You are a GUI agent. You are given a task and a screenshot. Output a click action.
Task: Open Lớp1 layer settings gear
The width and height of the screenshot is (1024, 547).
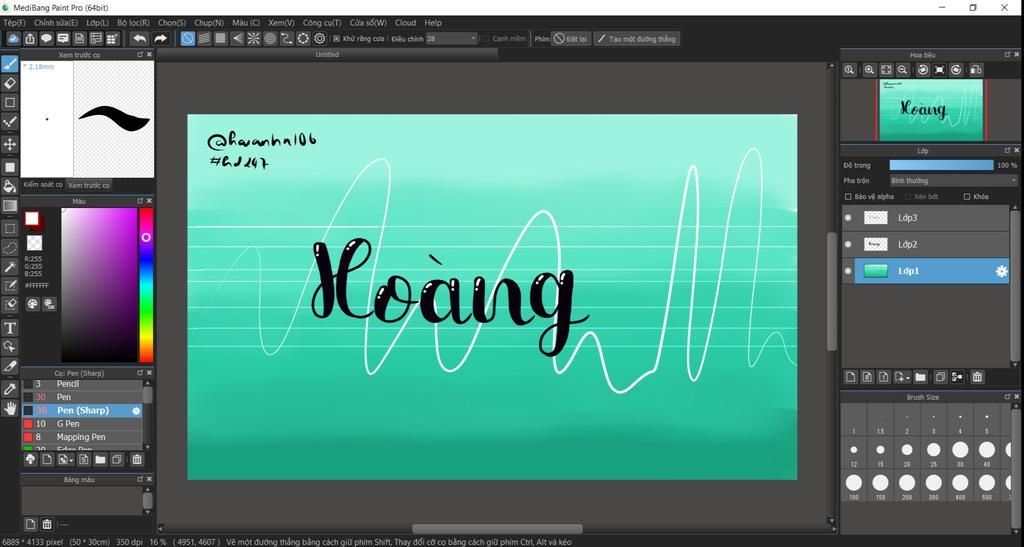point(1001,272)
